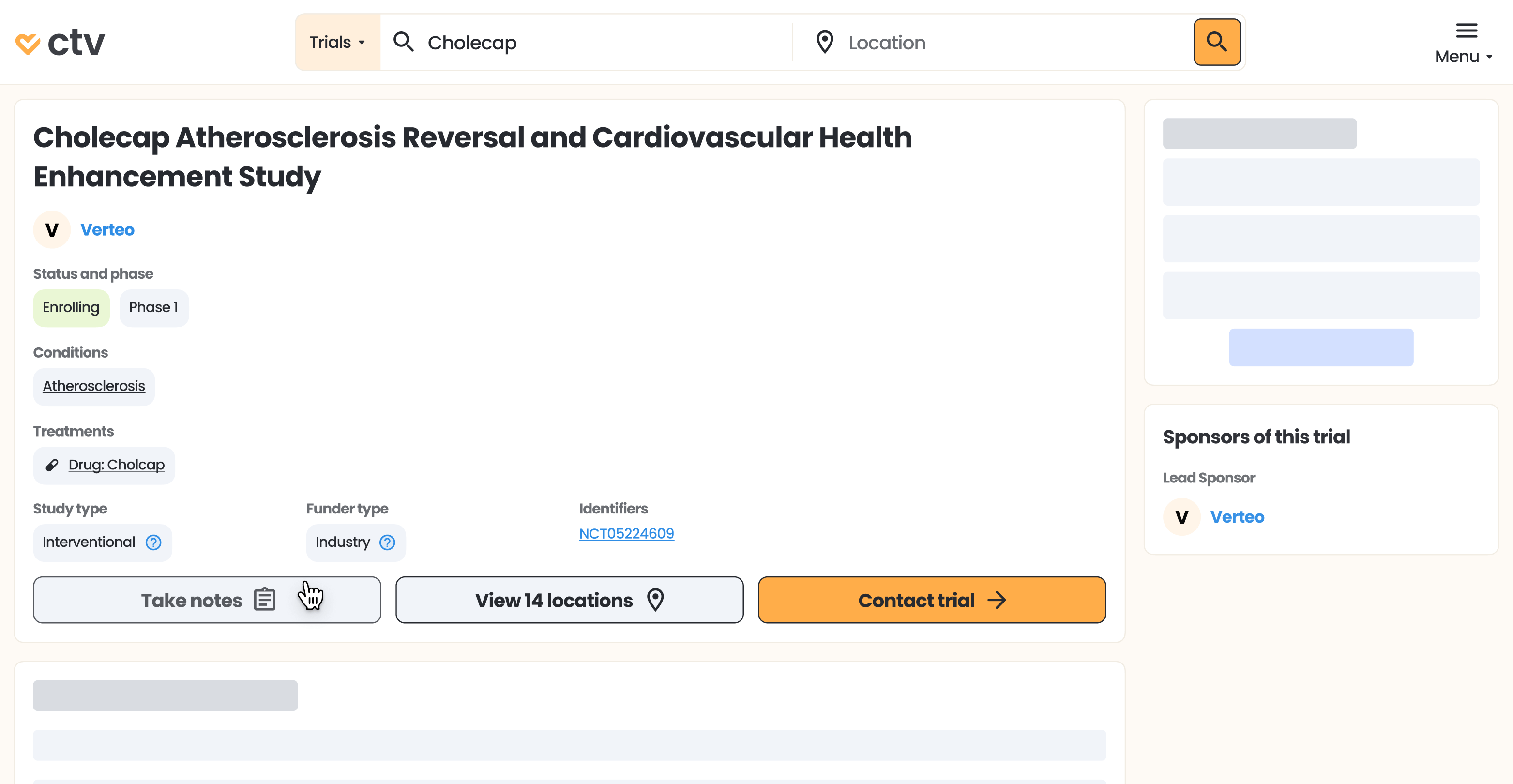This screenshot has width=1513, height=784.
Task: Click the magnifier icon beside Cholecap
Action: click(404, 42)
